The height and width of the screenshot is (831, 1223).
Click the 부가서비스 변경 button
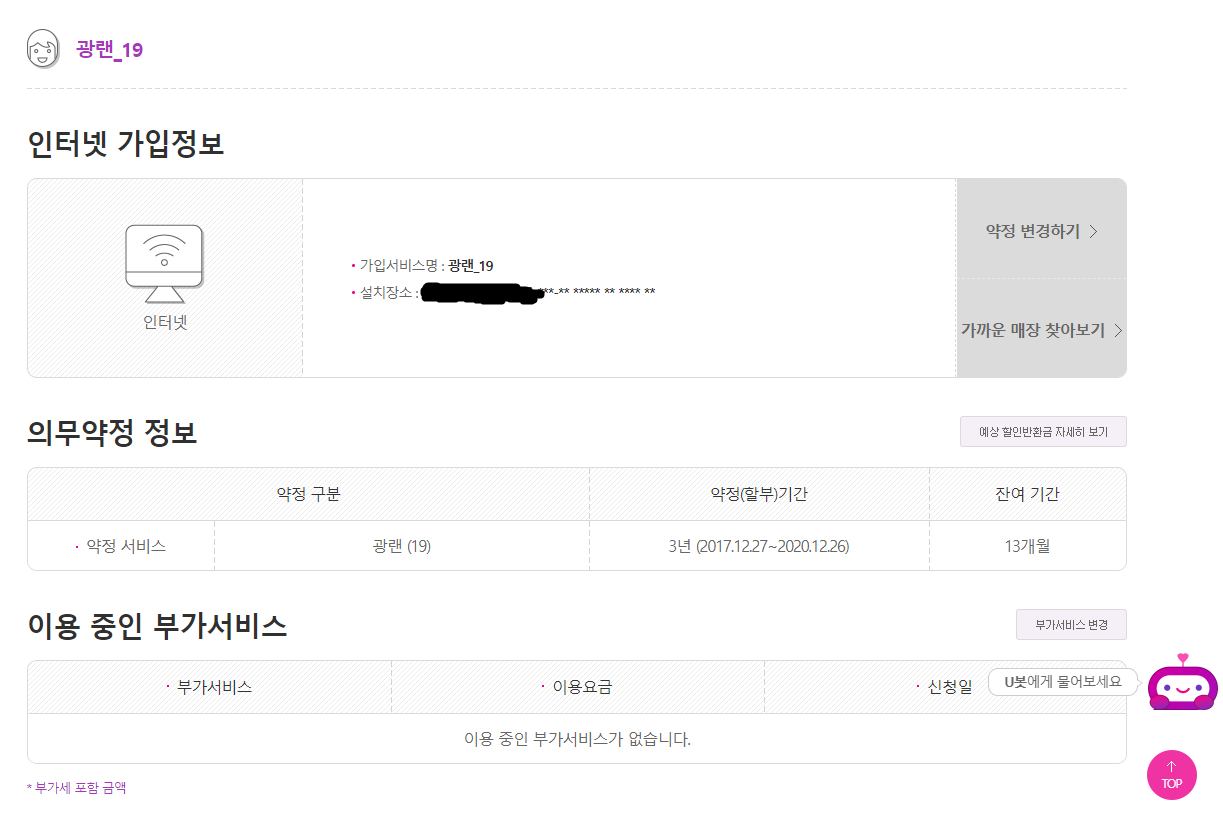click(1071, 624)
